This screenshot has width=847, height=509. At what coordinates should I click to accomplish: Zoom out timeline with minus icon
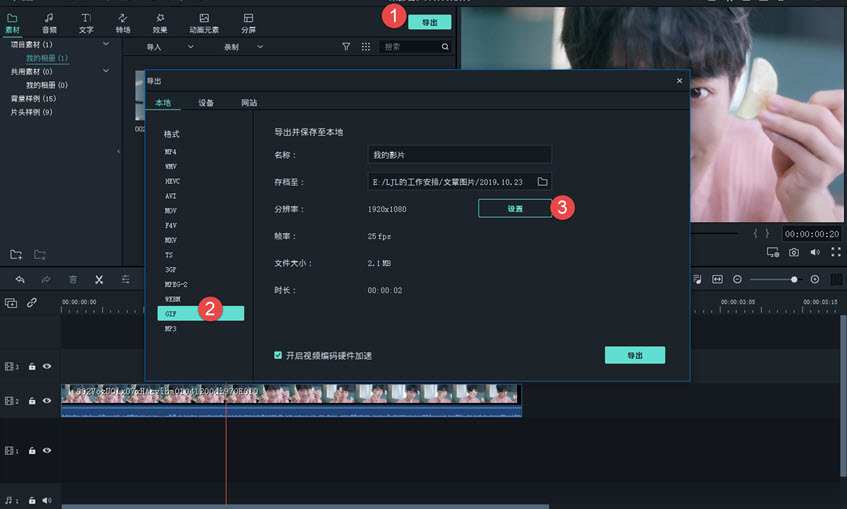[737, 279]
